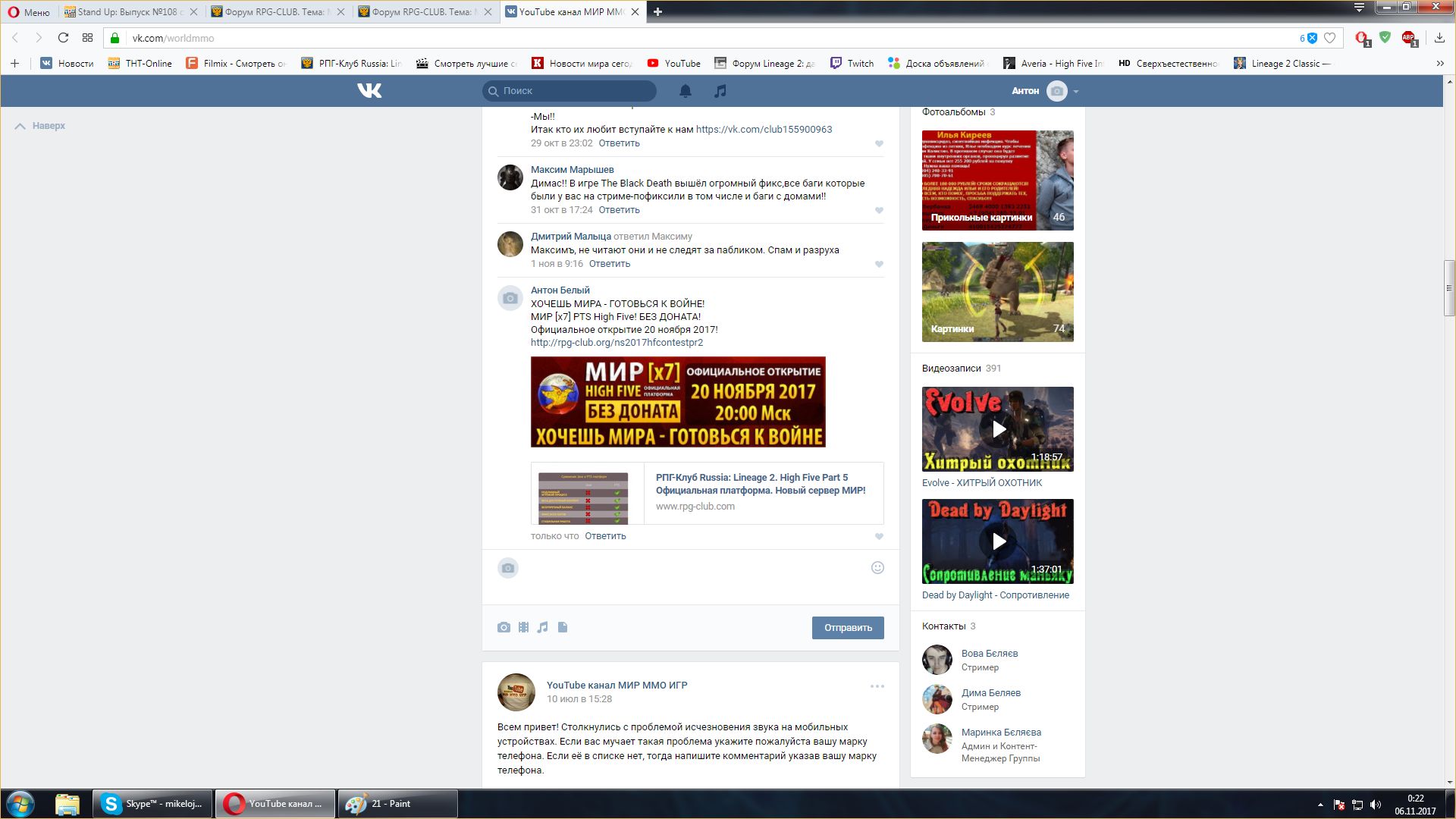1456x819 pixels.
Task: Attach a video via film icon
Action: (x=523, y=627)
